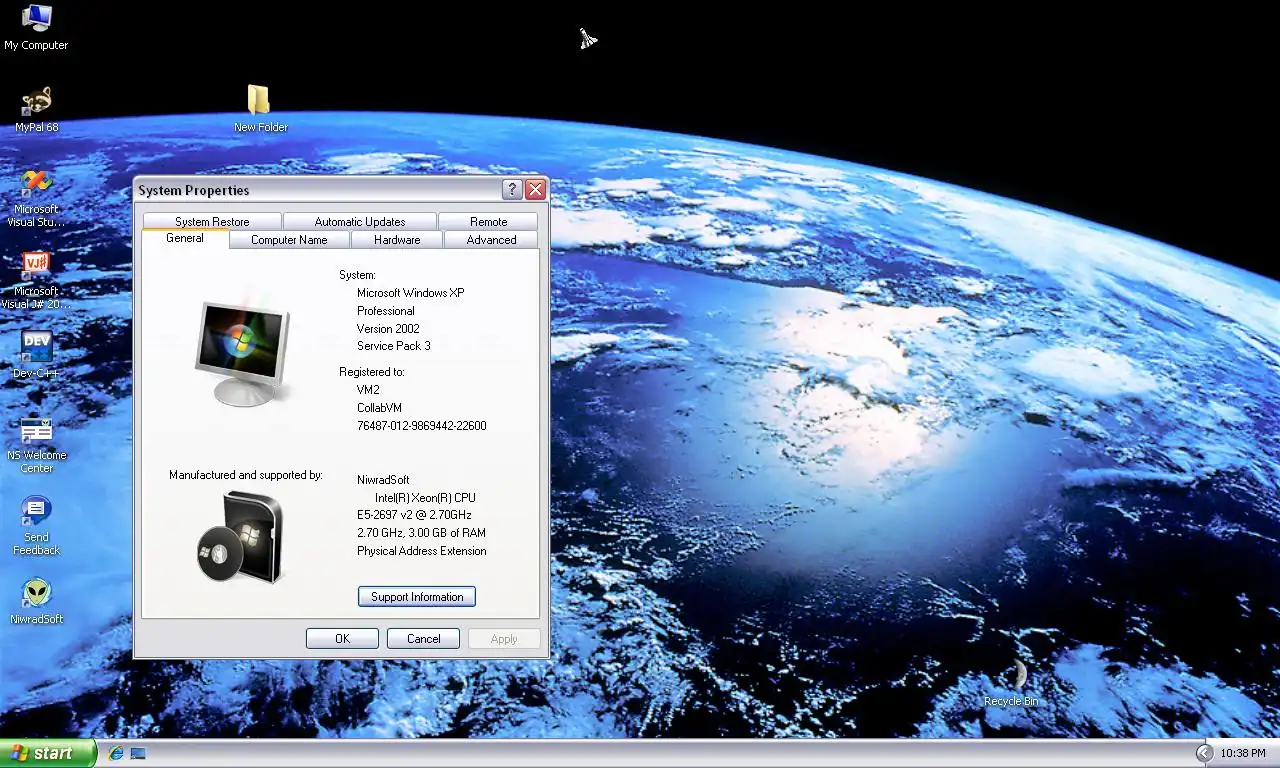Viewport: 1280px width, 768px height.
Task: Click the 'VM2' registered user text
Action: click(x=368, y=390)
